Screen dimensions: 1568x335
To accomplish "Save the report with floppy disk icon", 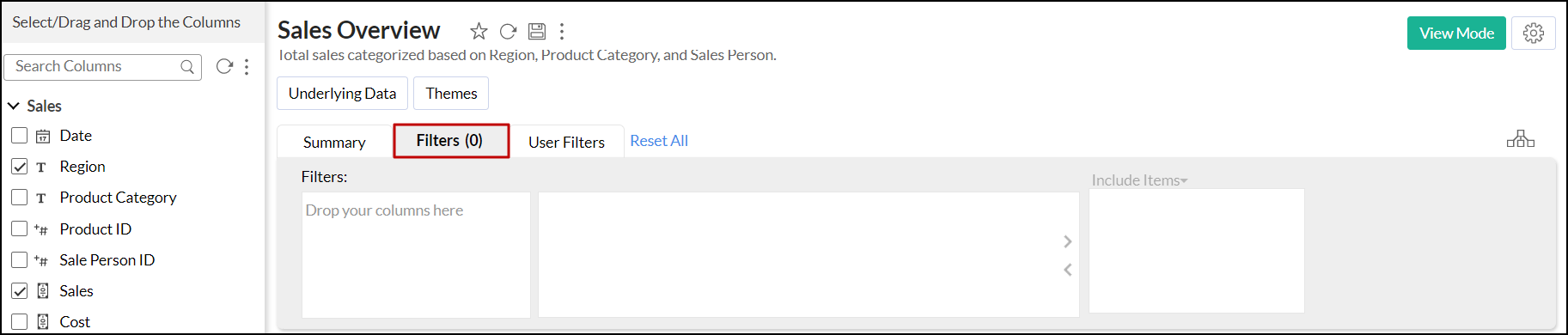I will click(x=537, y=32).
